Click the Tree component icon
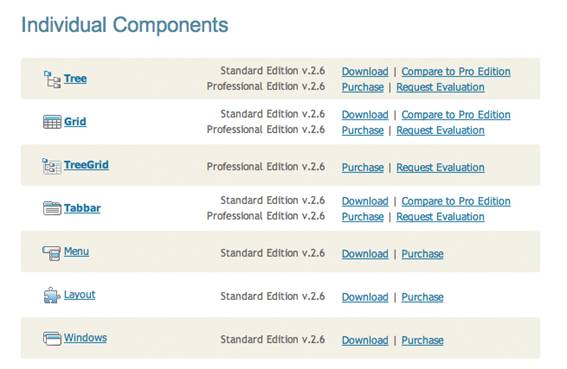This screenshot has width=567, height=369. point(52,79)
